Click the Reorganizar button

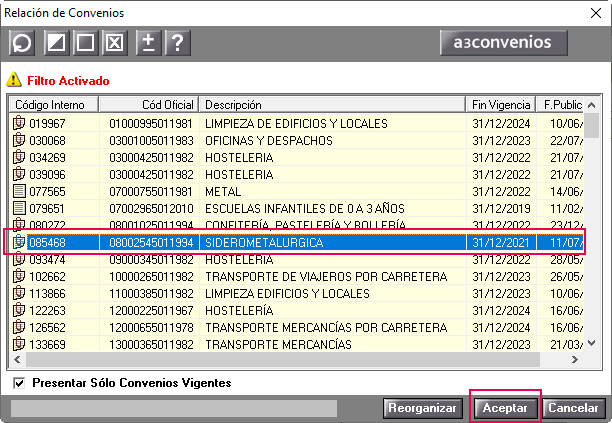pos(423,408)
